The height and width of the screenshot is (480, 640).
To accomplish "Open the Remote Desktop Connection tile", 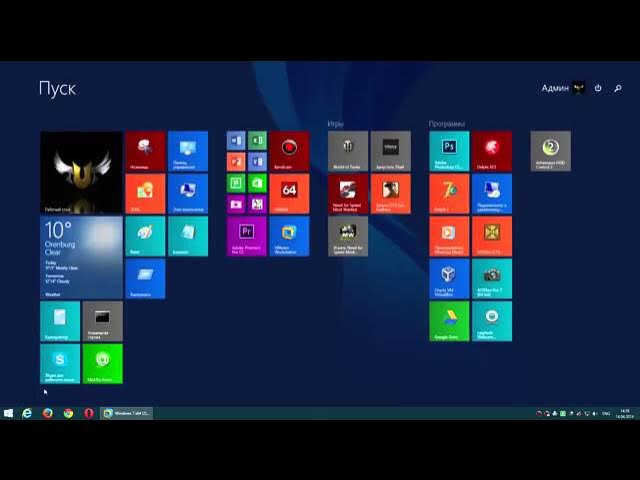I will [492, 193].
